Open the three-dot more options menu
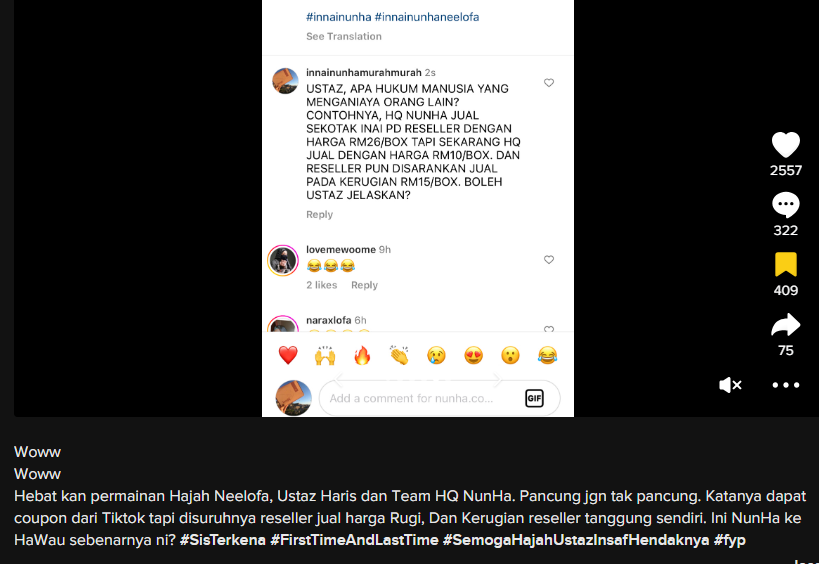This screenshot has height=564, width=819. [786, 385]
